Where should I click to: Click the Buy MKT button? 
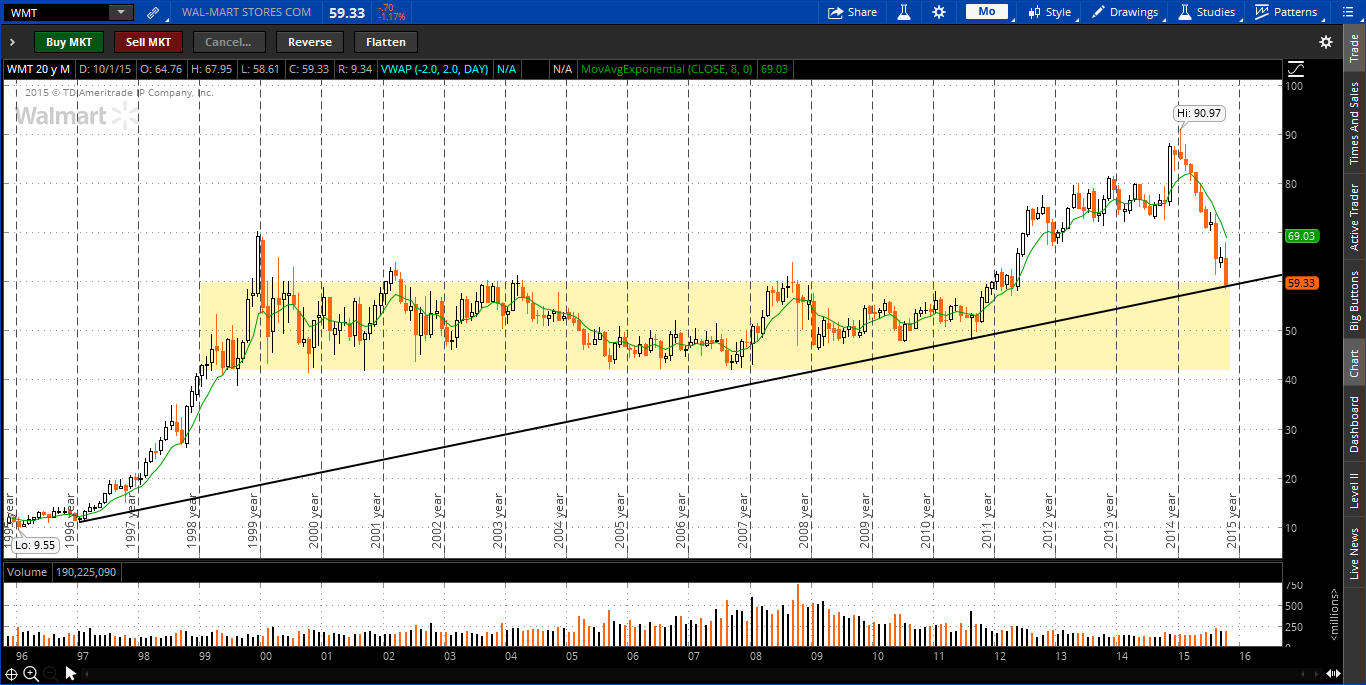(69, 42)
